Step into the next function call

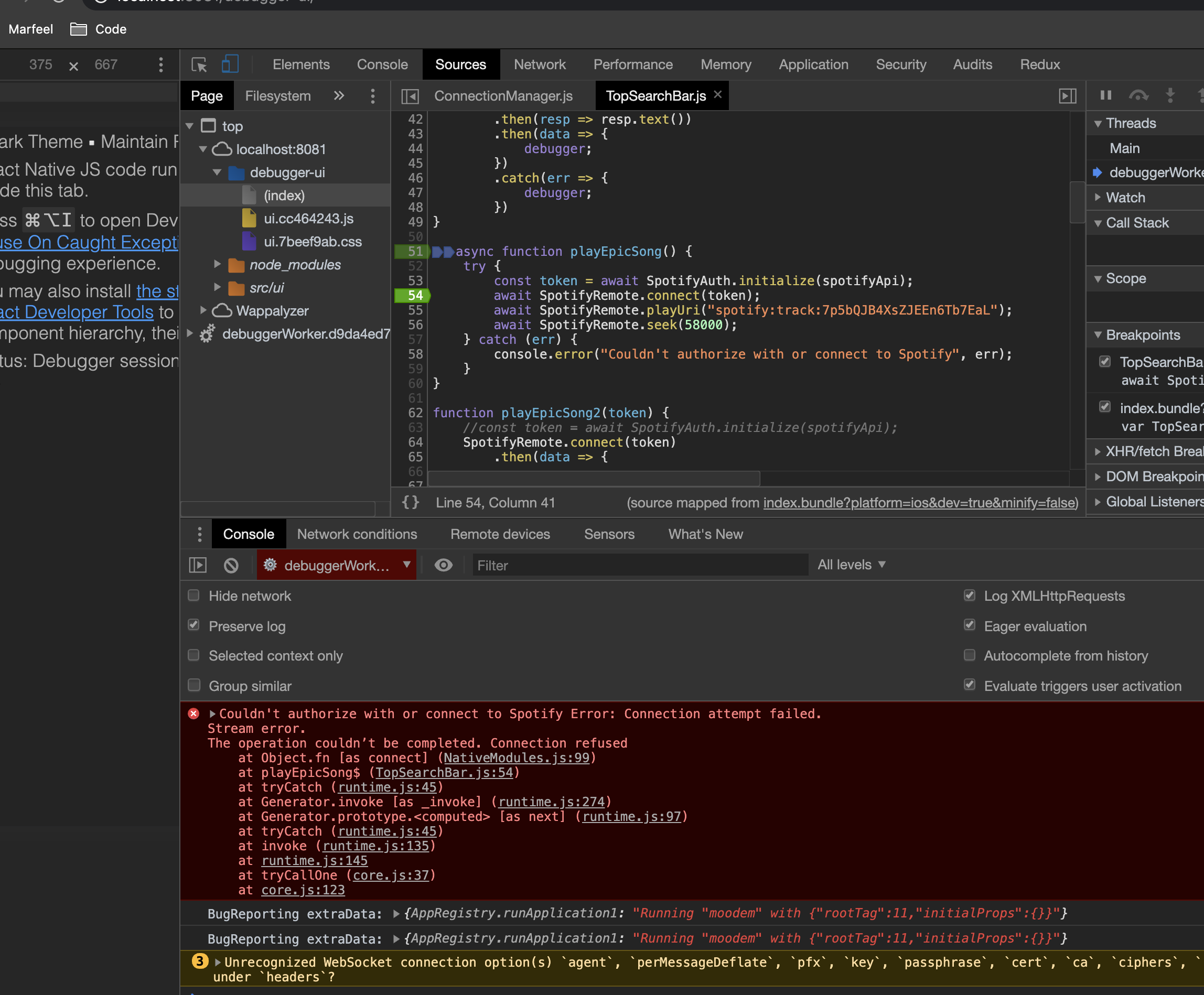[x=1169, y=95]
